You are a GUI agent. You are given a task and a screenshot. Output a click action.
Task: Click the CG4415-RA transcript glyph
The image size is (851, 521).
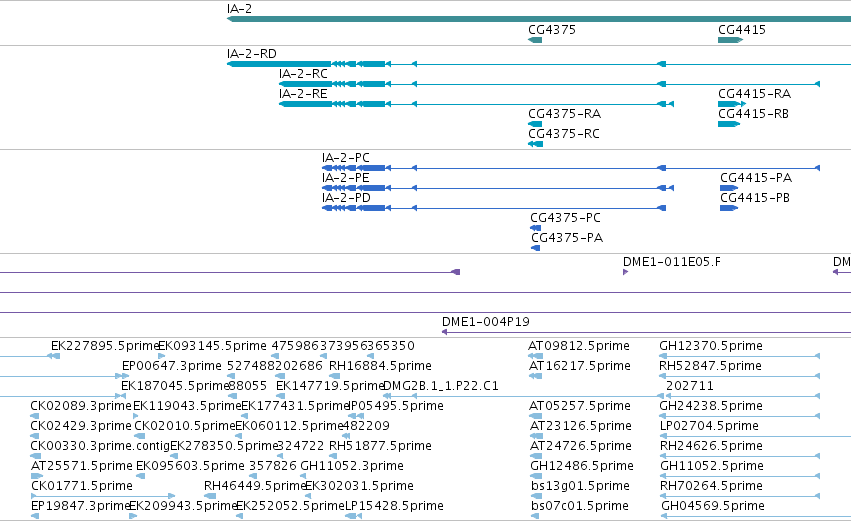[732, 104]
